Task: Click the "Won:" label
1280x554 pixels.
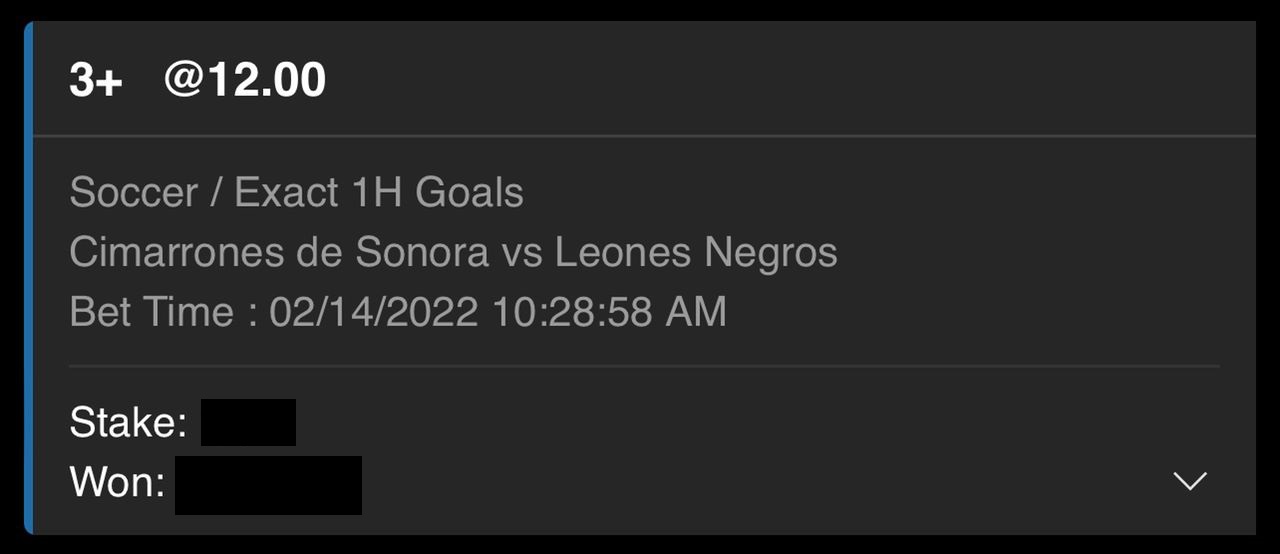Action: coord(117,483)
